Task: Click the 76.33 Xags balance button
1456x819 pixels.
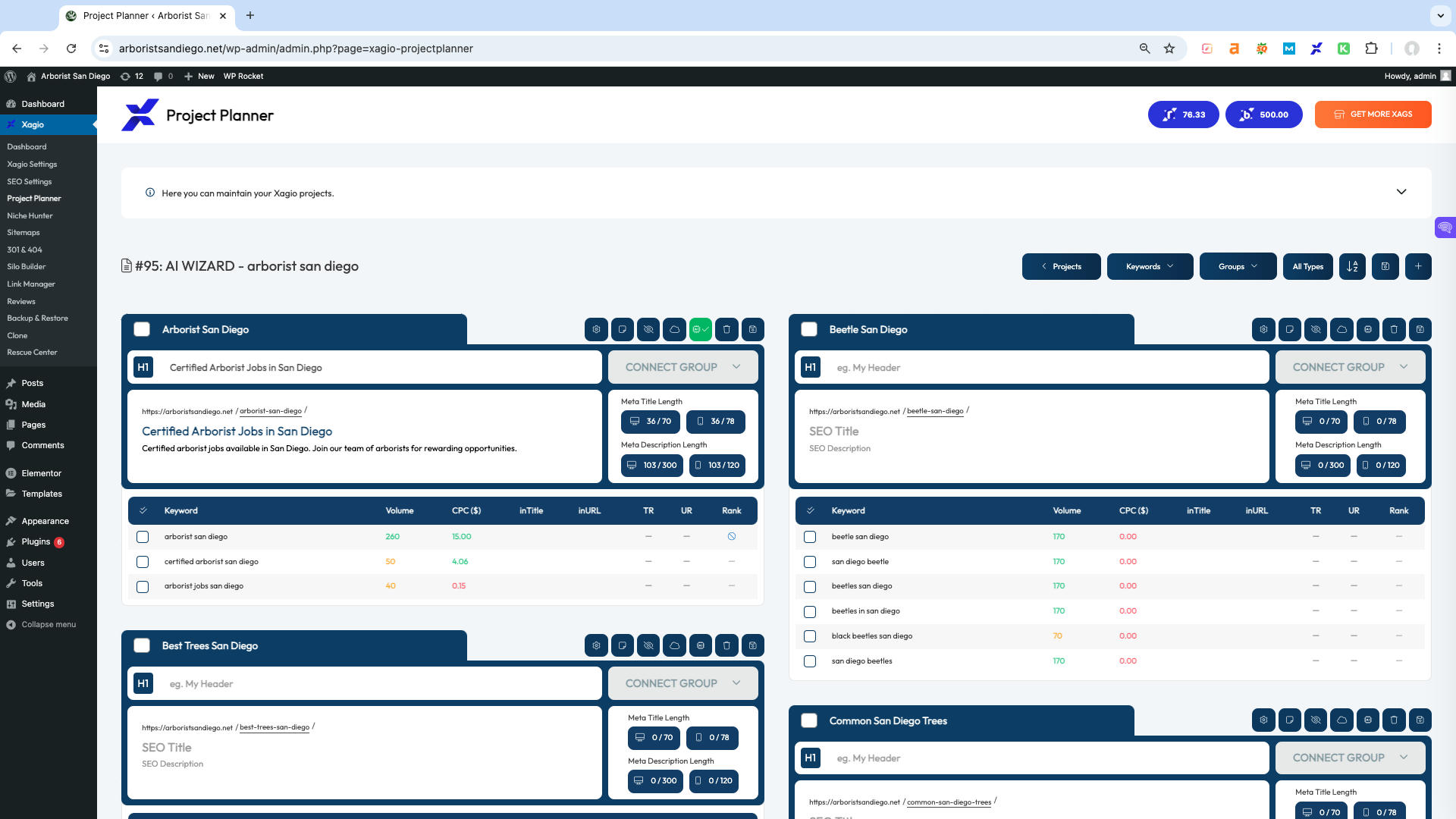Action: (x=1183, y=115)
